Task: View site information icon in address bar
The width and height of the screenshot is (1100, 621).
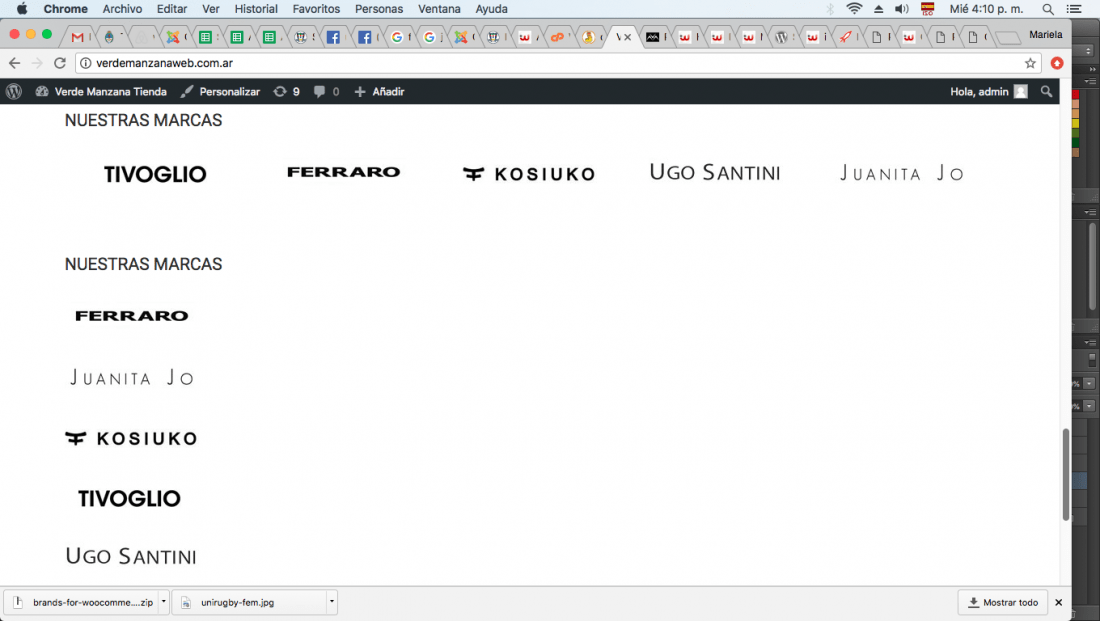Action: (86, 63)
